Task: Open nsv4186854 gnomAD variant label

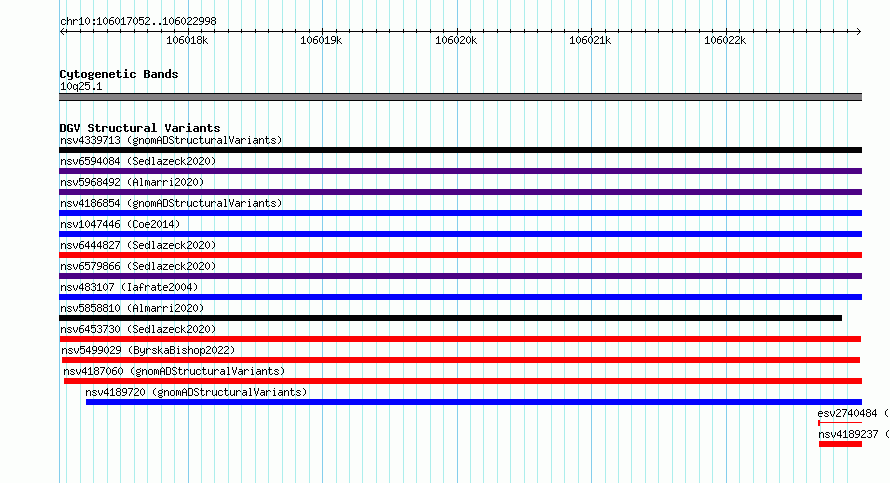Action: pyautogui.click(x=171, y=203)
